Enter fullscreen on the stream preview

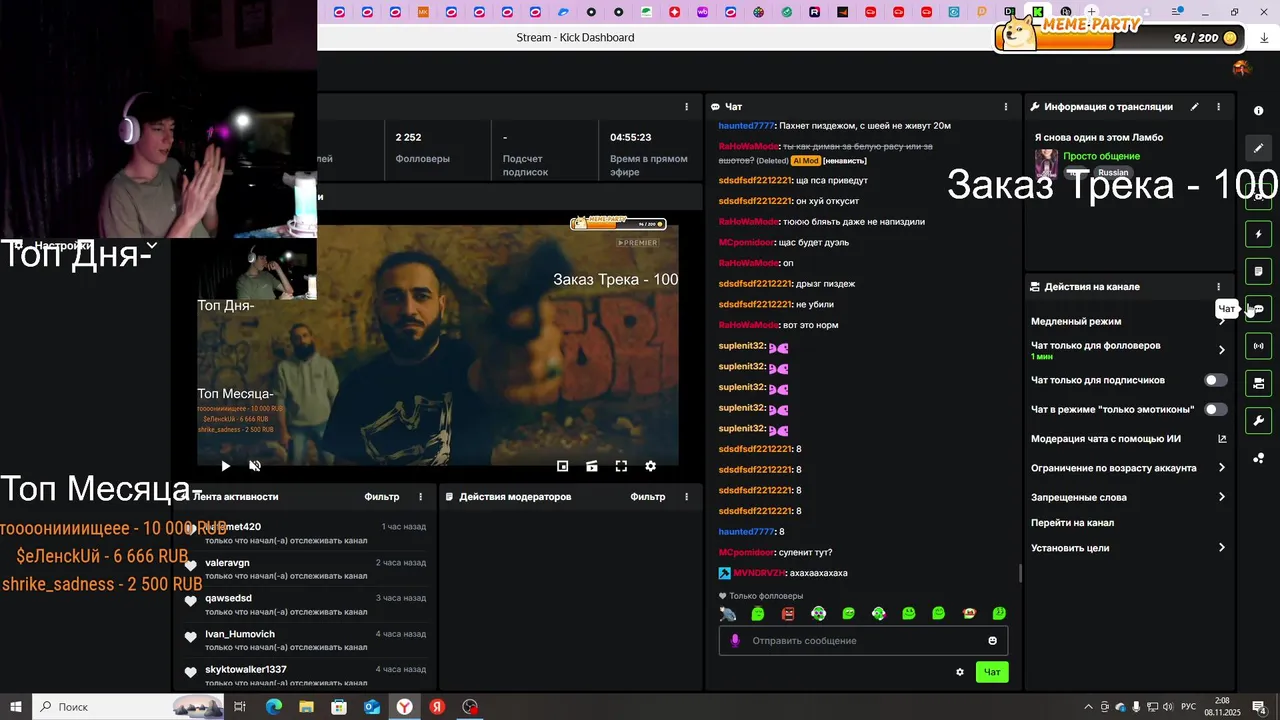click(x=621, y=466)
